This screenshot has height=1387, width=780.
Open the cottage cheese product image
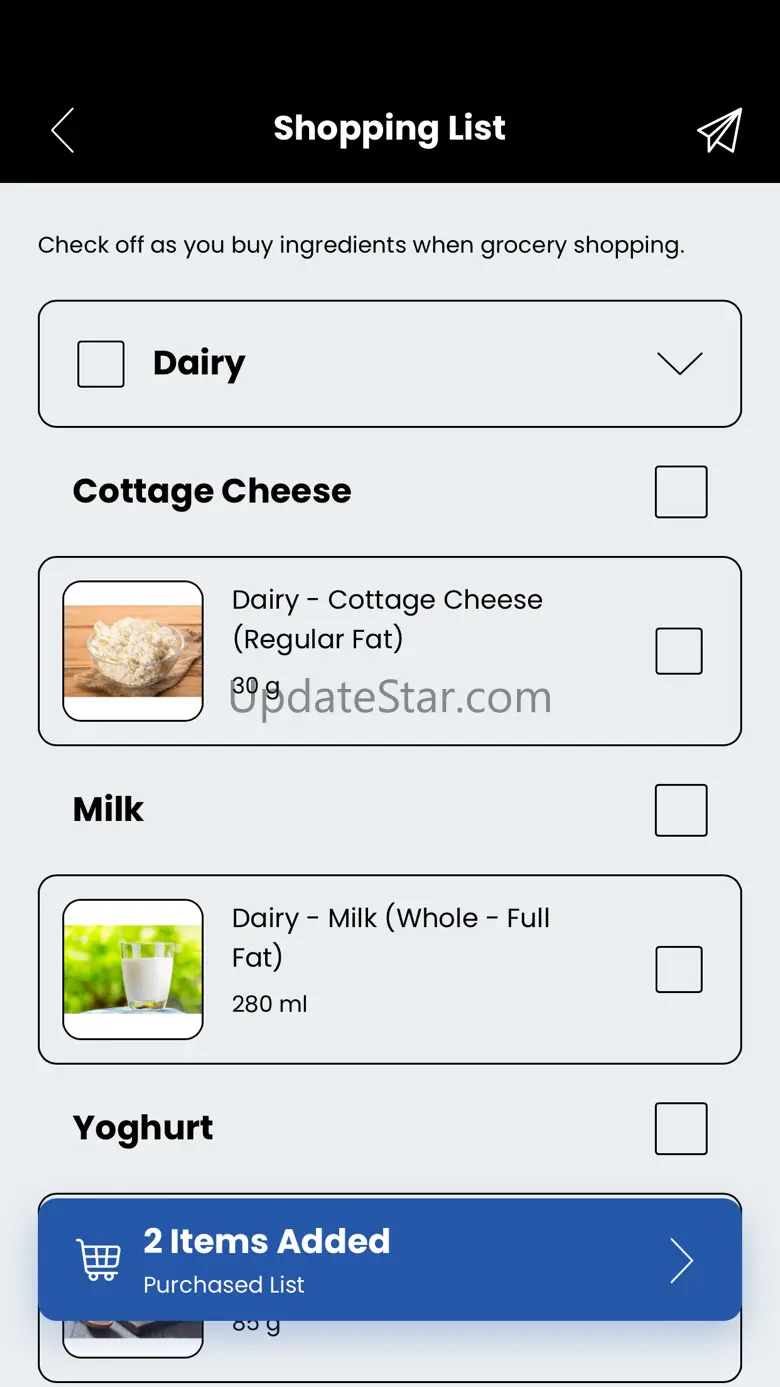(x=133, y=651)
